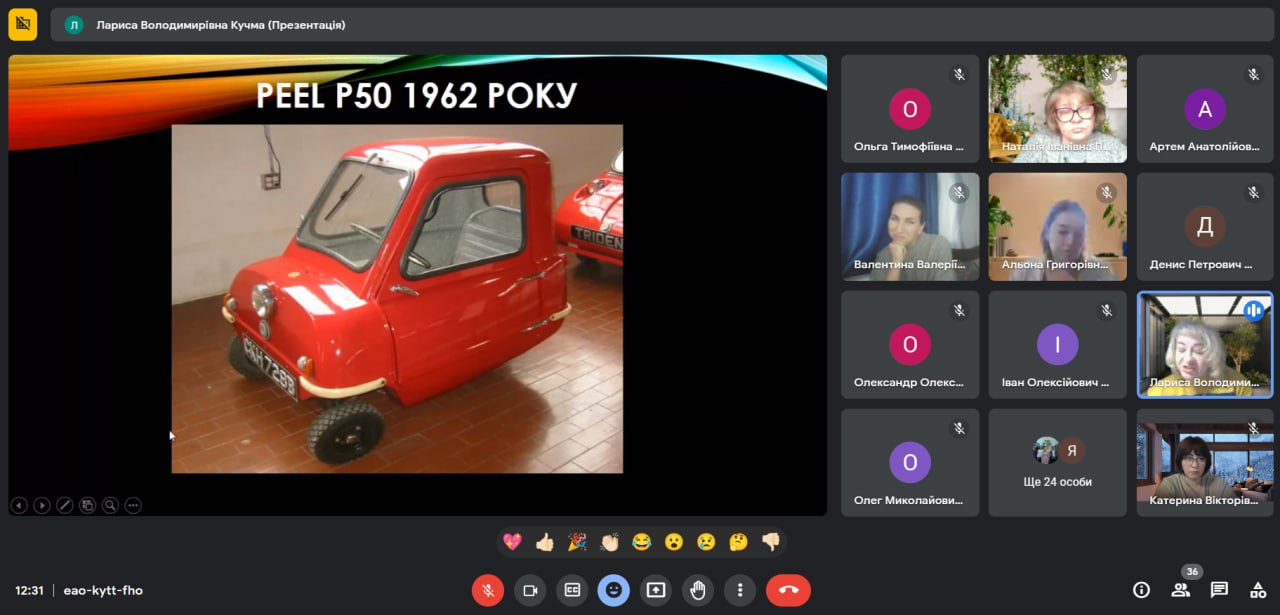Select Наталія Іванівна video tile
The height and width of the screenshot is (615, 1280).
pos(1058,109)
